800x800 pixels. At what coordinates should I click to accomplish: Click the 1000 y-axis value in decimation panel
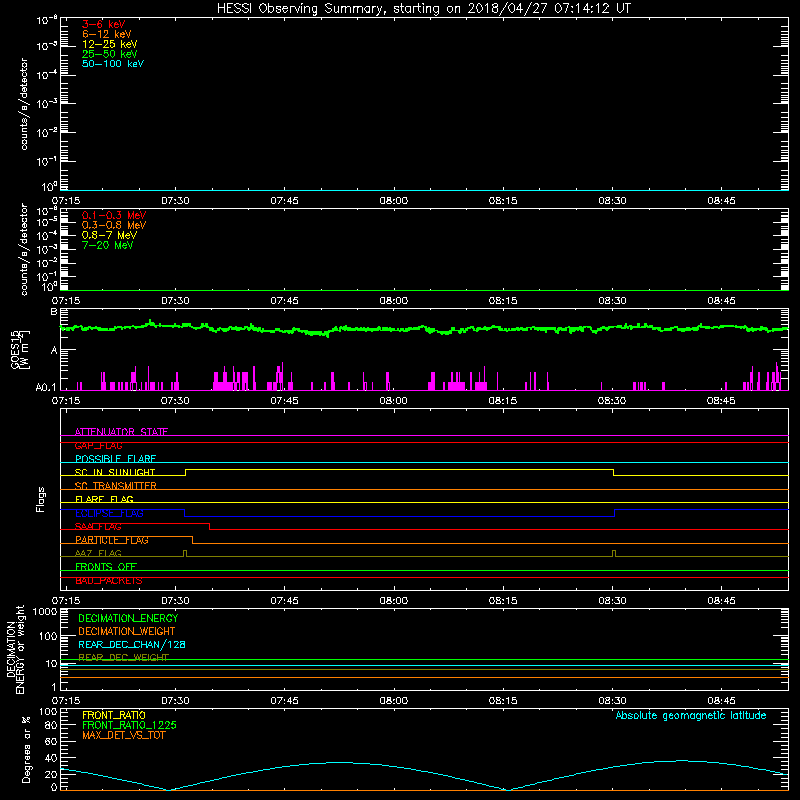[x=45, y=612]
